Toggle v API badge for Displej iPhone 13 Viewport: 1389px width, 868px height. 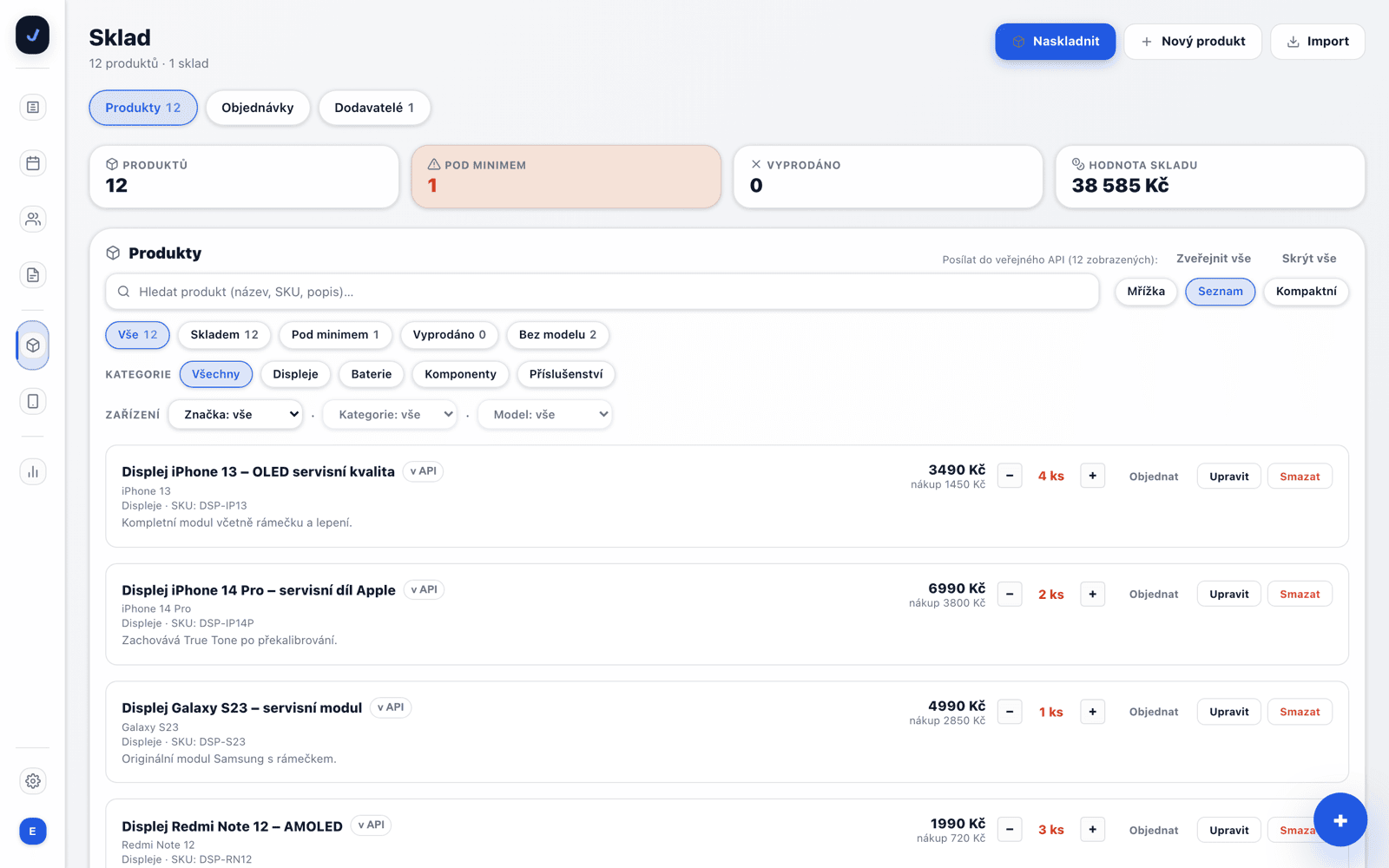(x=424, y=471)
